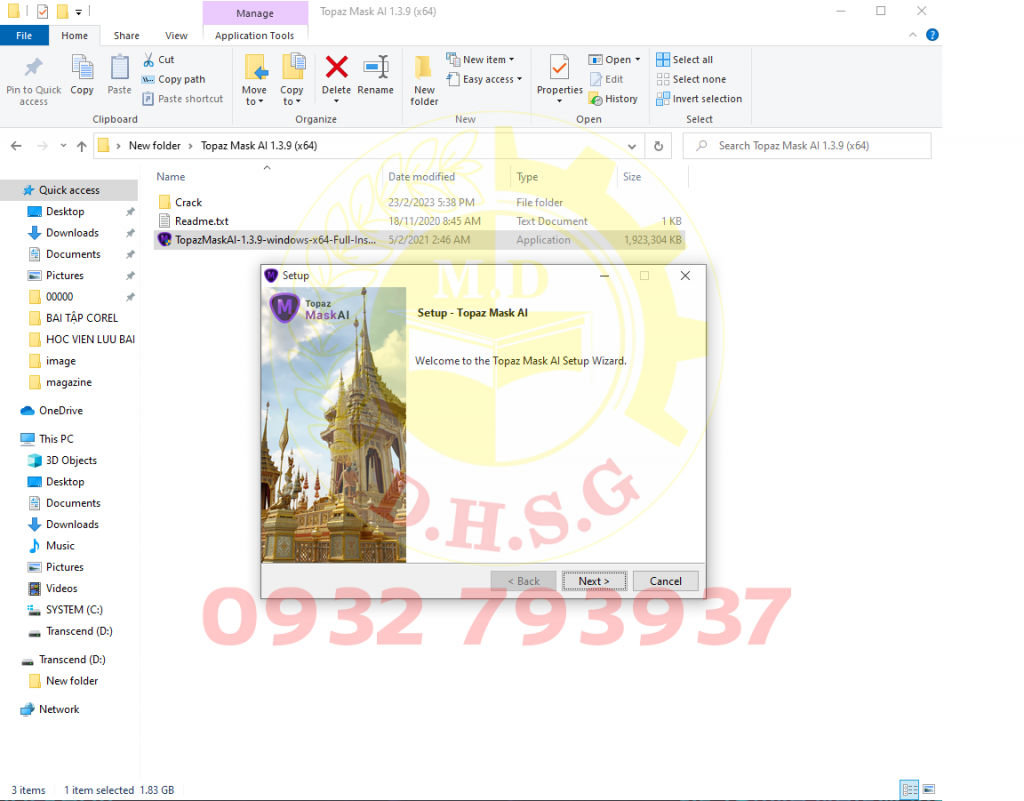Open the Explorer Help question mark

coord(933,35)
